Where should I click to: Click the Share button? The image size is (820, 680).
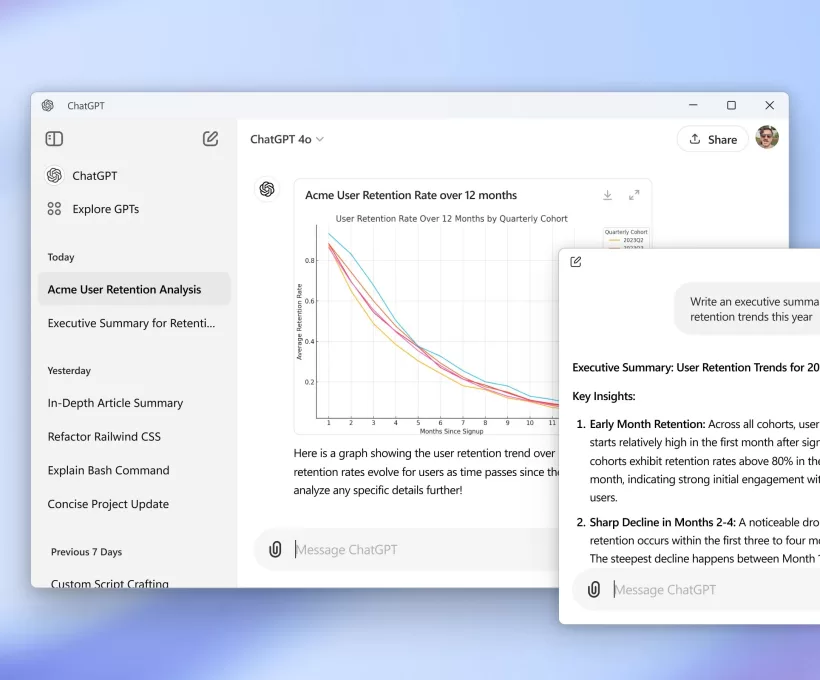712,140
